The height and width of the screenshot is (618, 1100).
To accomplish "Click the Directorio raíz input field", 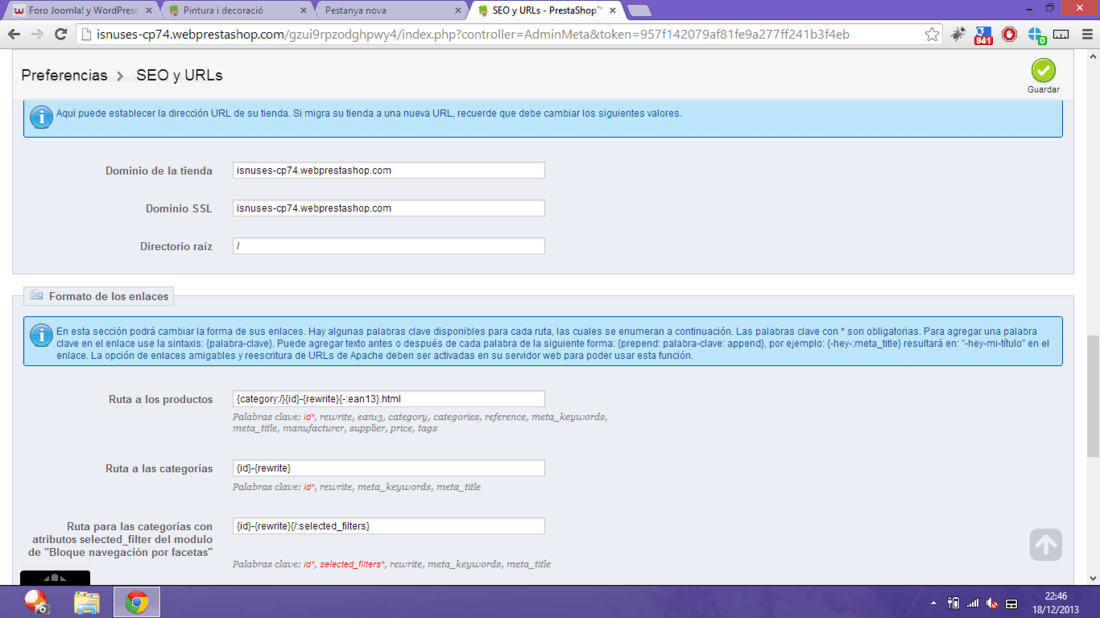I will coord(389,246).
